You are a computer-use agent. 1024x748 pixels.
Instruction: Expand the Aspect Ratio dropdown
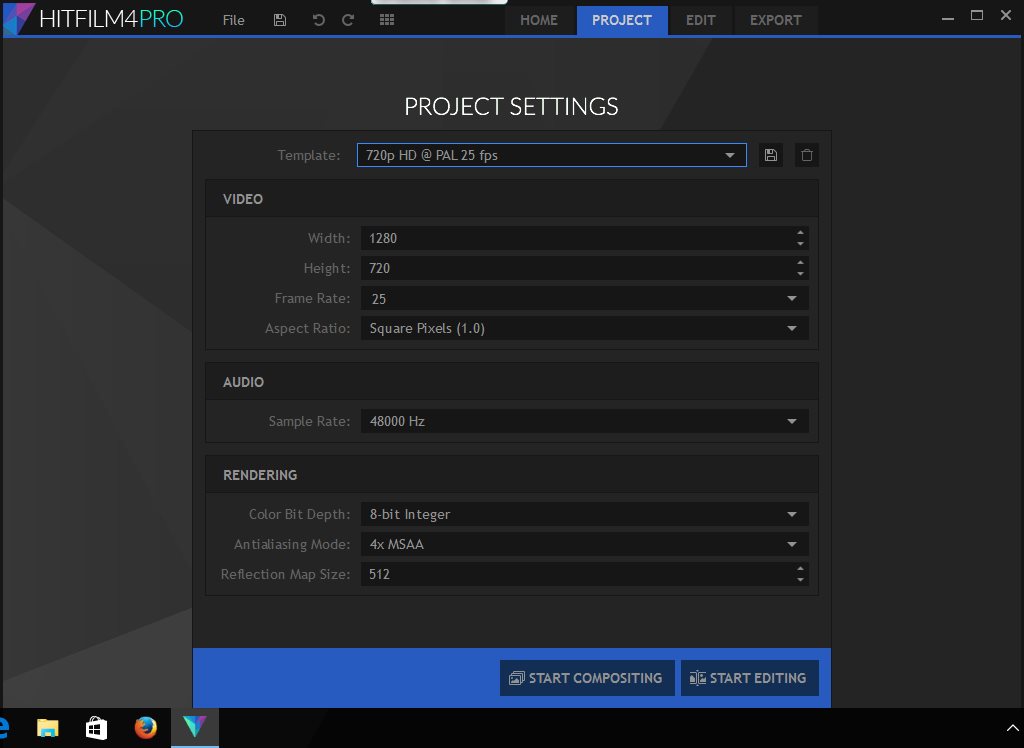pyautogui.click(x=792, y=328)
